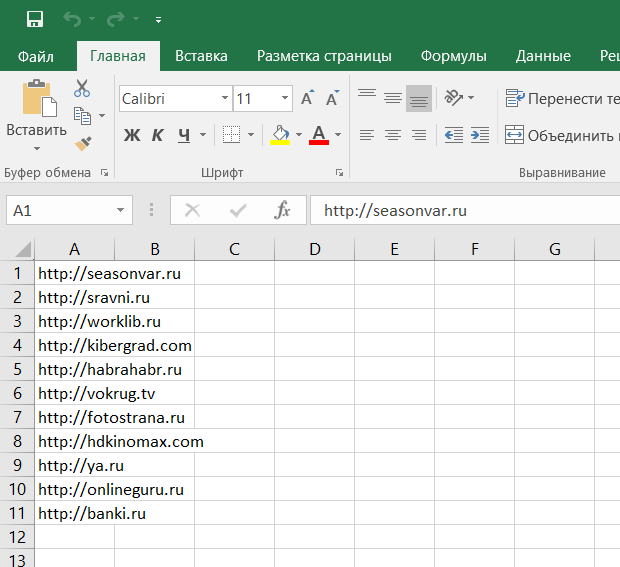Select column header C

click(234, 249)
